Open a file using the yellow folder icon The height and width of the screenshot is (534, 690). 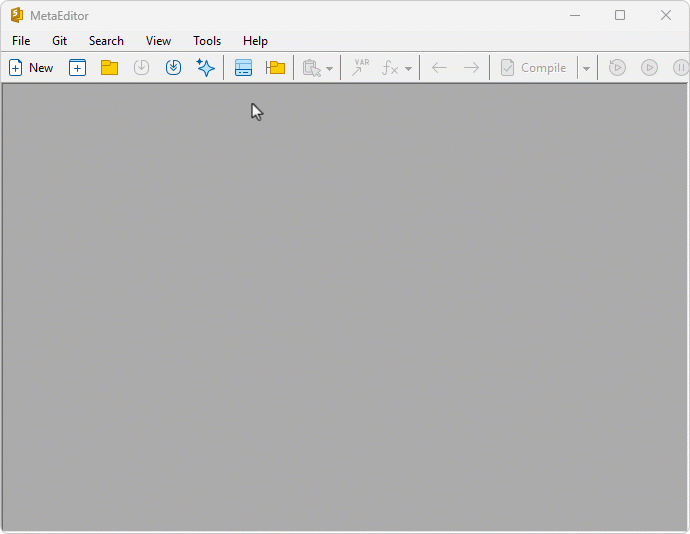pos(109,68)
